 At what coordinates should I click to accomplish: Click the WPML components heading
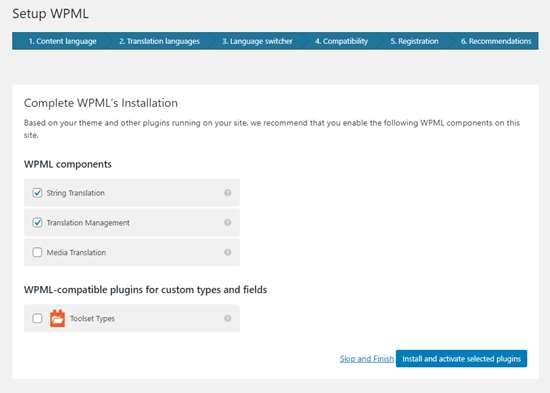coord(68,164)
